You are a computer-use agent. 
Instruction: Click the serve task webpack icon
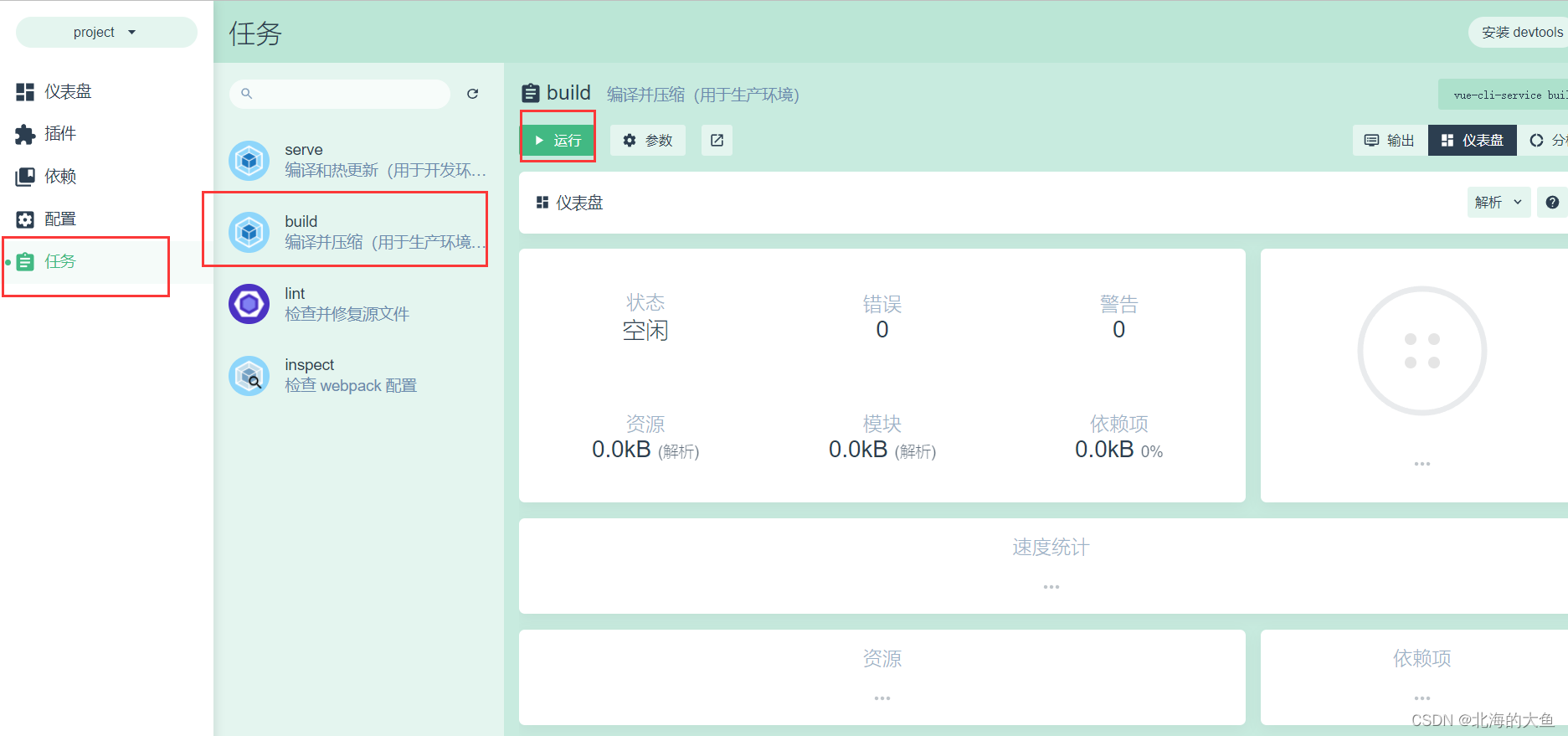pyautogui.click(x=249, y=160)
